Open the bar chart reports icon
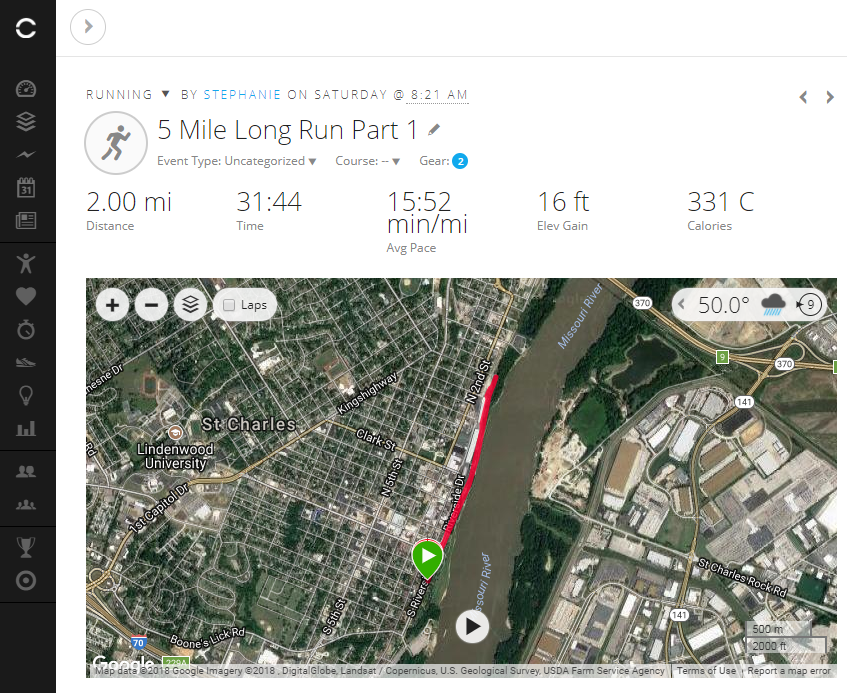 pyautogui.click(x=27, y=428)
